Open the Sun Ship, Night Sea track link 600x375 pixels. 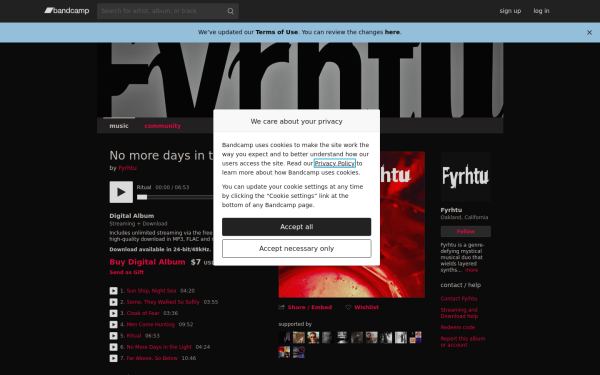click(151, 291)
